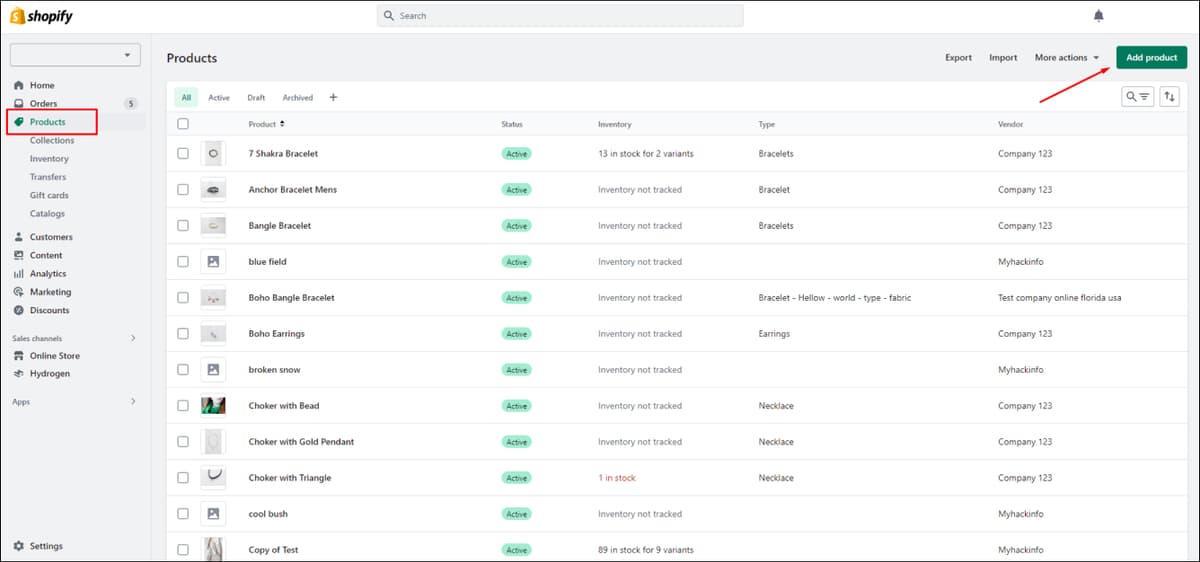
Task: Click the Hydrogen channel icon
Action: point(18,374)
